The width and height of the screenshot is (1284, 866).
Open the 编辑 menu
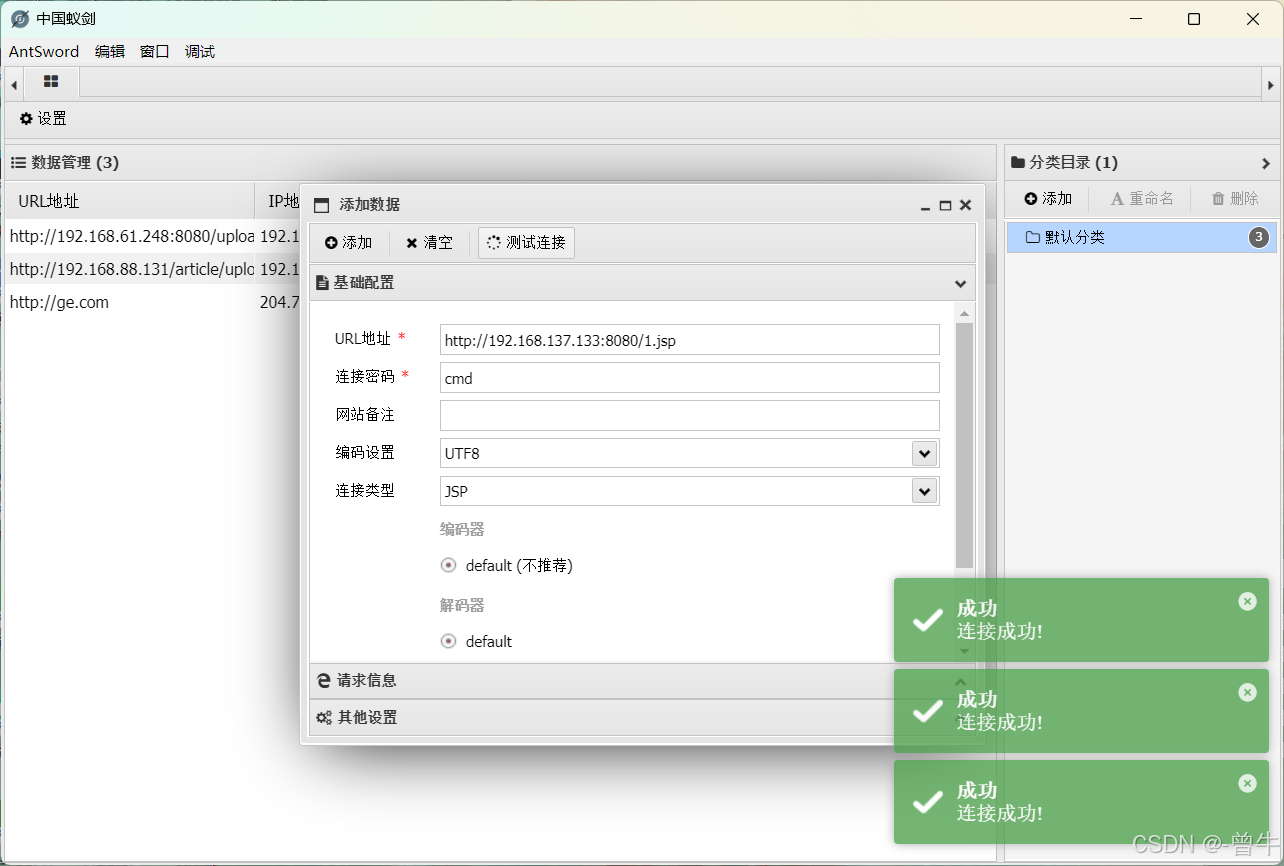pos(110,52)
